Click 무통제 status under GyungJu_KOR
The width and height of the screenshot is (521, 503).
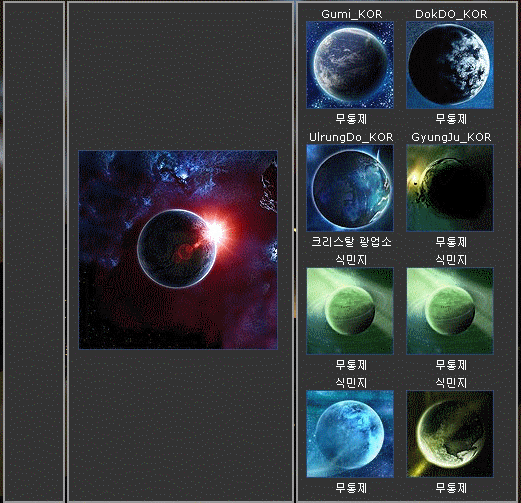tap(451, 242)
